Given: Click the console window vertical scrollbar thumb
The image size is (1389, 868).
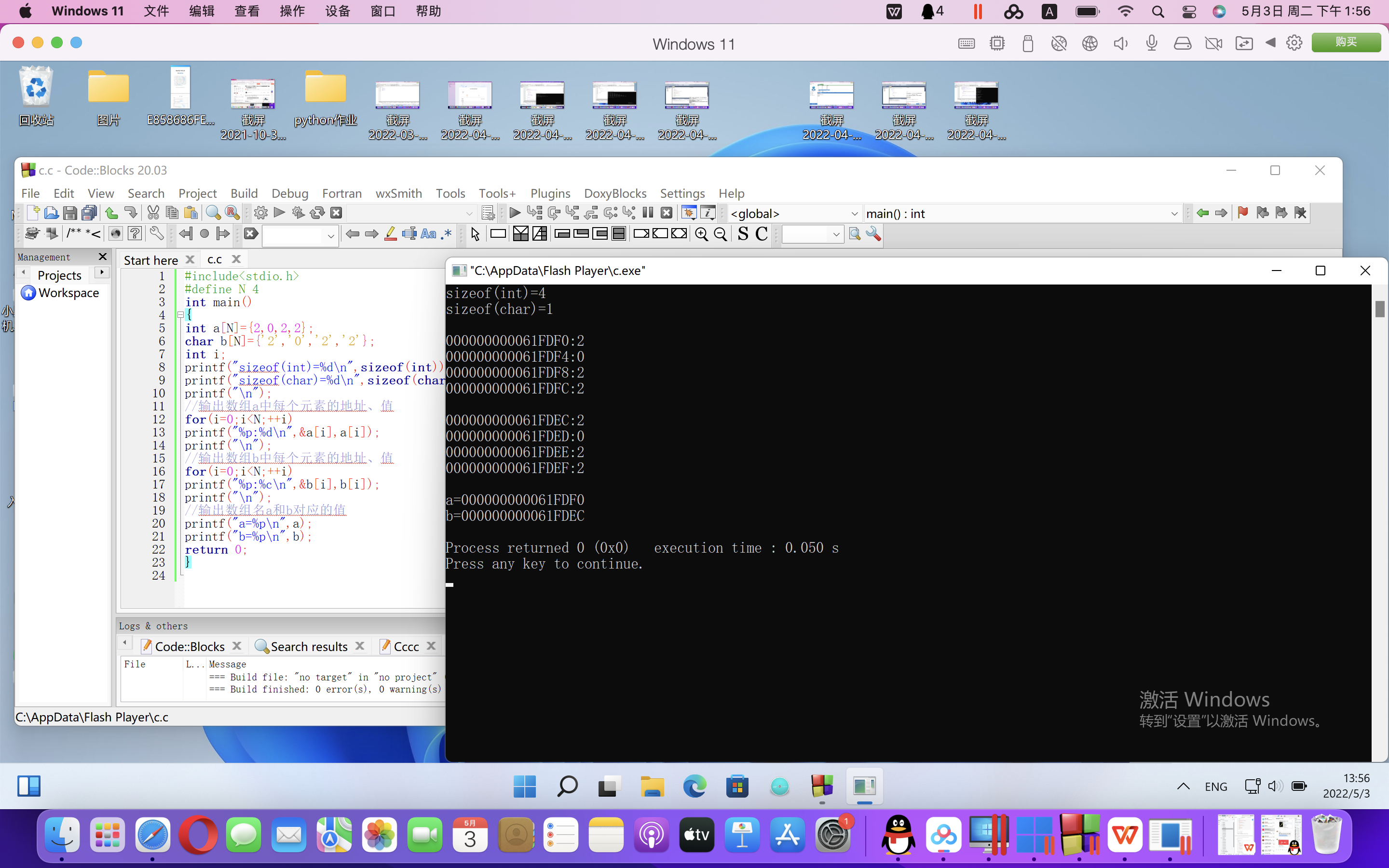Looking at the screenshot, I should [1380, 309].
